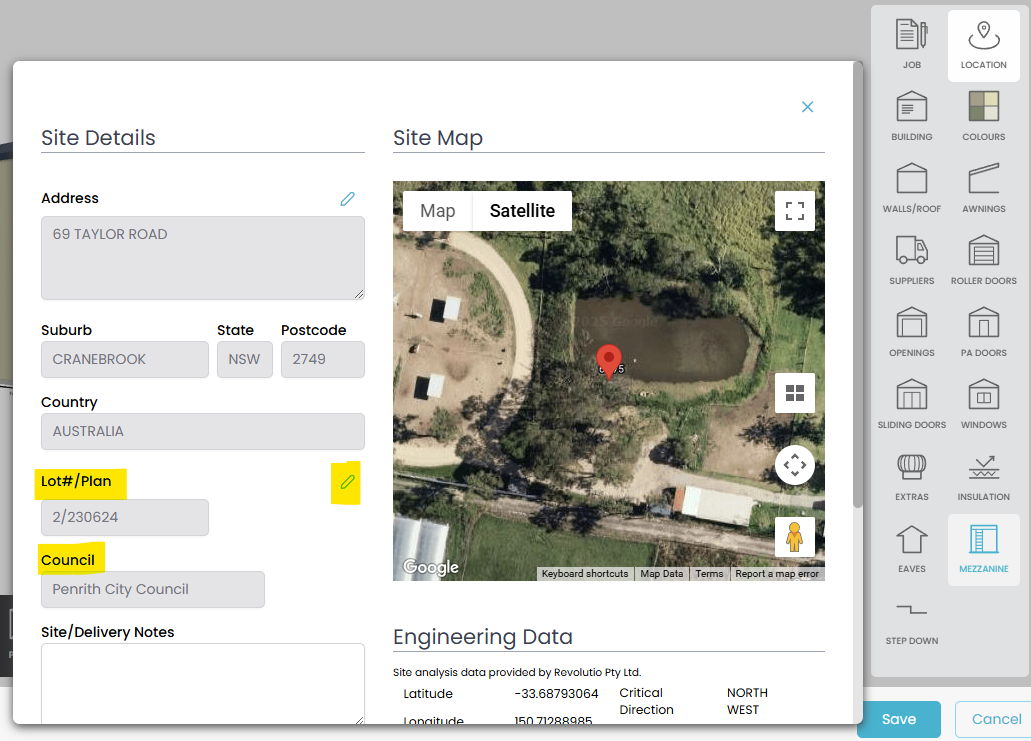Switch the map to Map view
The width and height of the screenshot is (1031, 741).
coord(438,211)
